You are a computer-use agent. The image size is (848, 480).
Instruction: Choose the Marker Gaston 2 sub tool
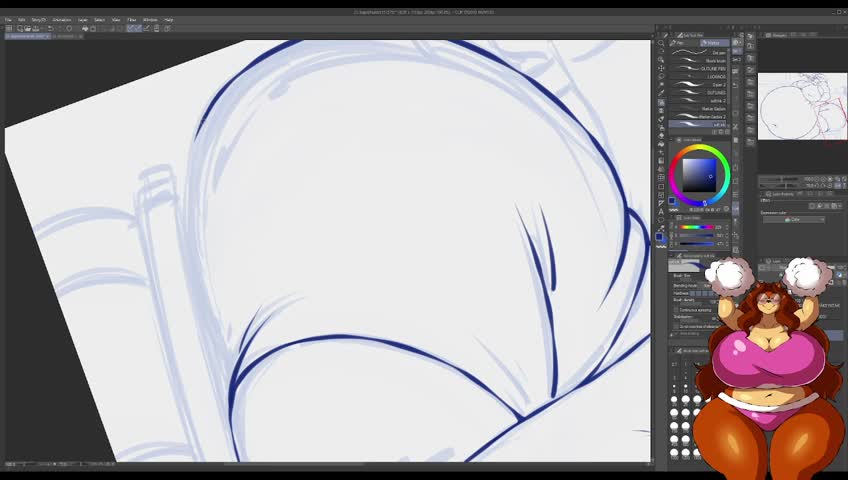coord(698,117)
